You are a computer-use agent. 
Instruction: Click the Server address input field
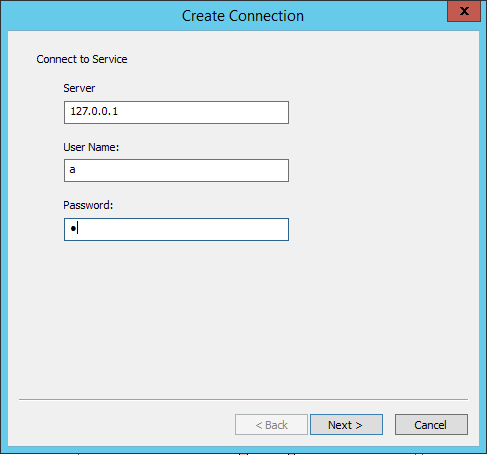pyautogui.click(x=176, y=112)
